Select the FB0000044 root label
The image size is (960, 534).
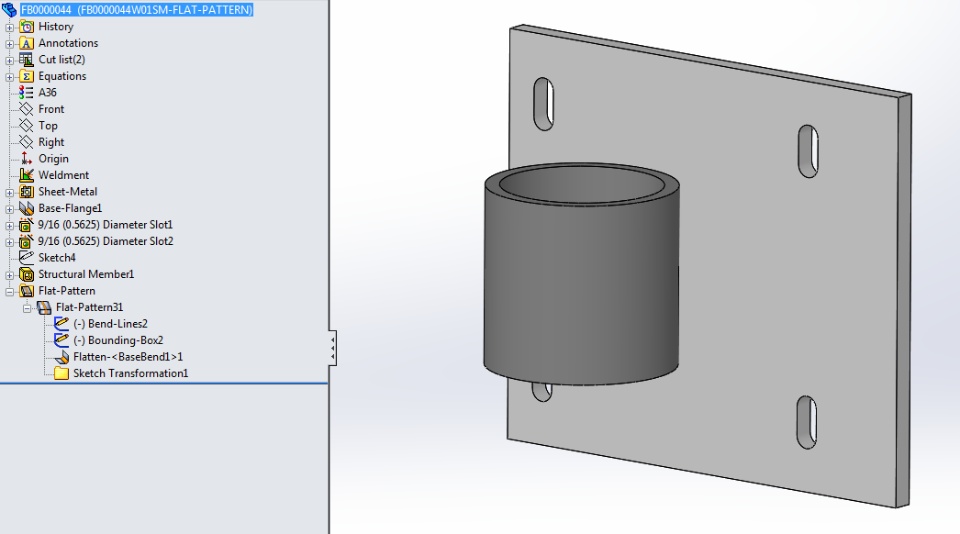click(137, 10)
